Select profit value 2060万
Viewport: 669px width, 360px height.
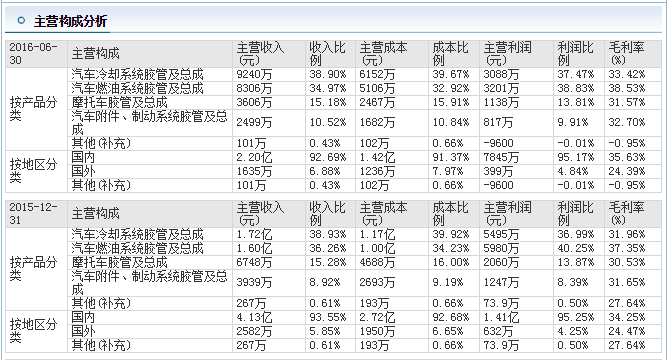[x=501, y=262]
